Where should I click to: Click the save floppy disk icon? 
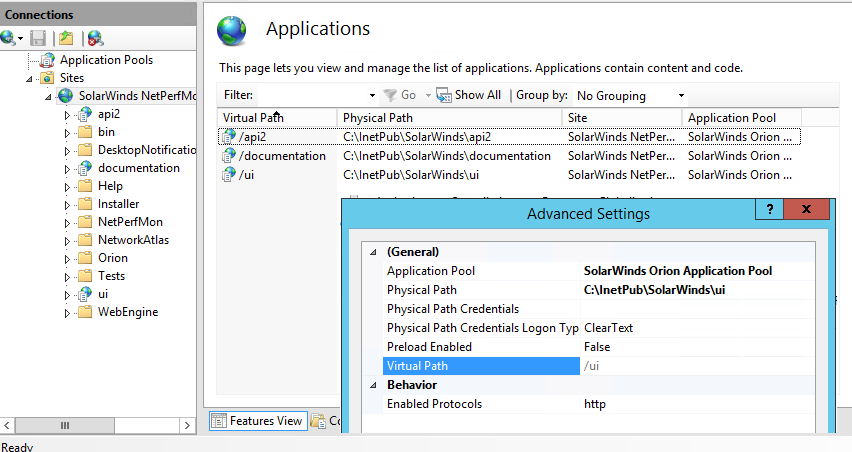pos(37,38)
